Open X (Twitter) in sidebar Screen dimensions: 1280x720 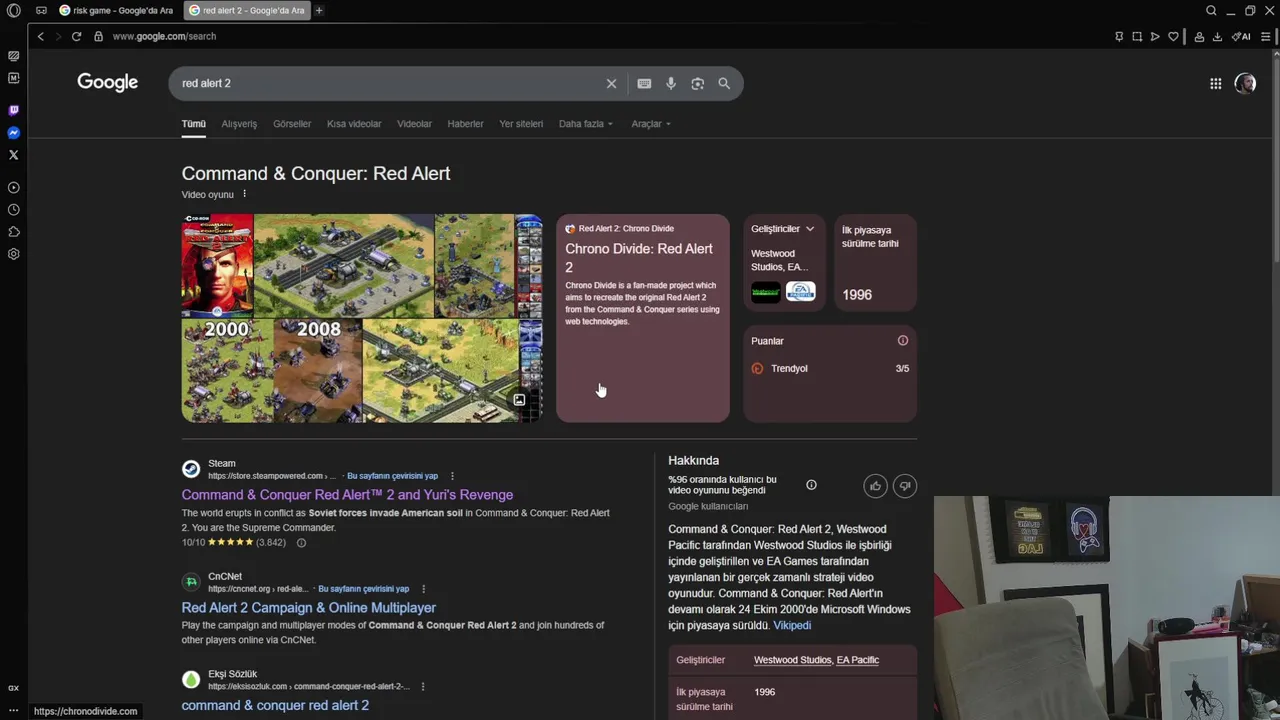click(14, 155)
